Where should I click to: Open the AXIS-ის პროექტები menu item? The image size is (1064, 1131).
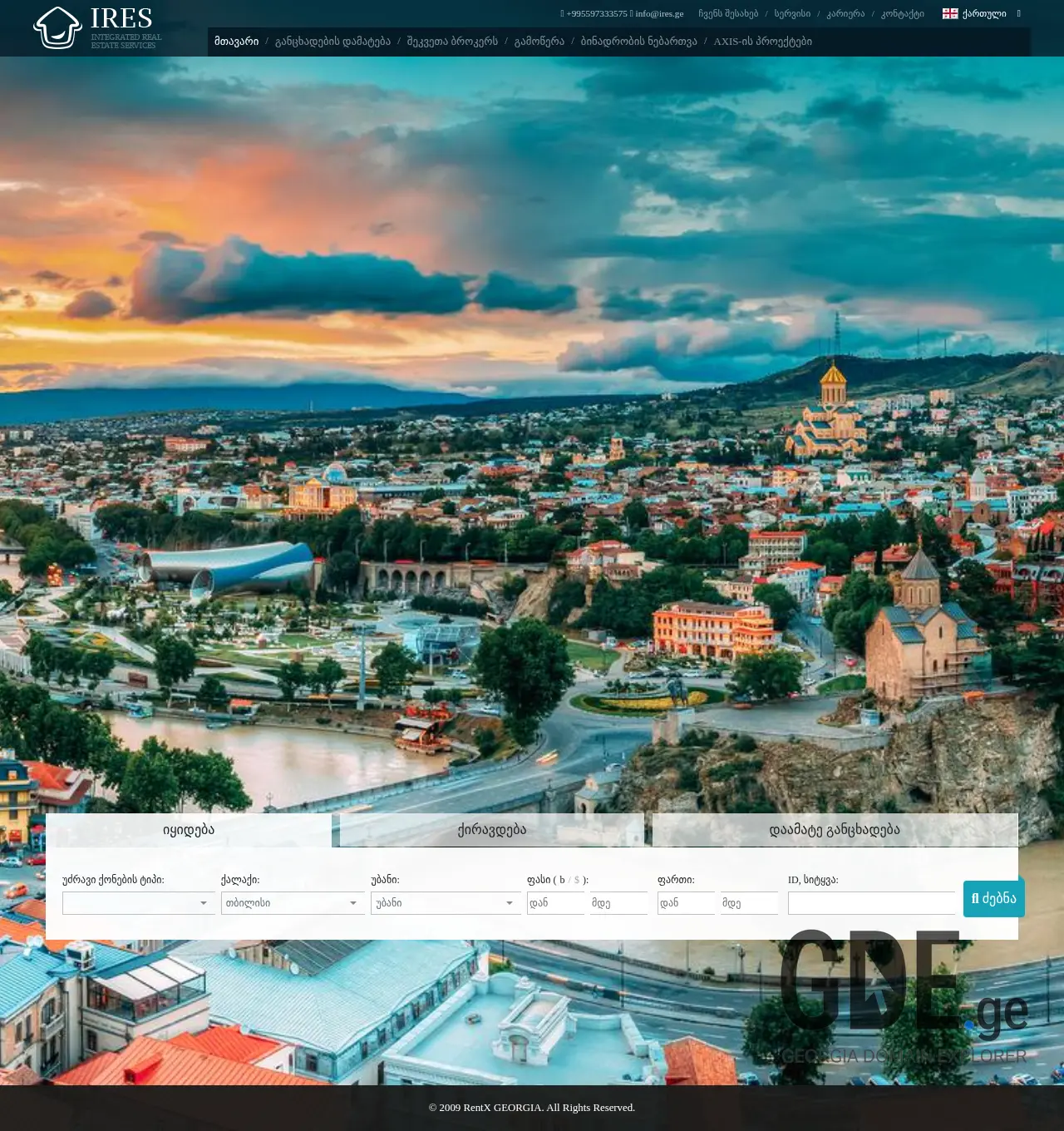point(763,41)
